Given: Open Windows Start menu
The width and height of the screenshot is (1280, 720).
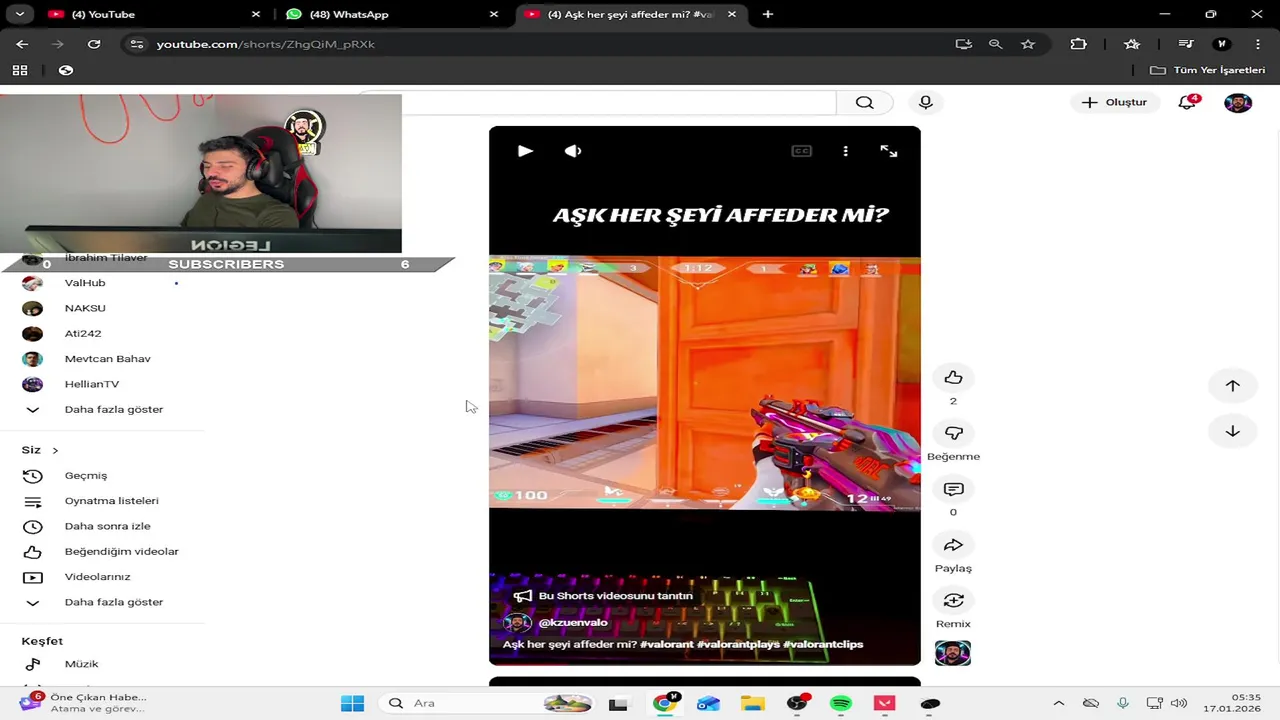Looking at the screenshot, I should click(x=352, y=703).
